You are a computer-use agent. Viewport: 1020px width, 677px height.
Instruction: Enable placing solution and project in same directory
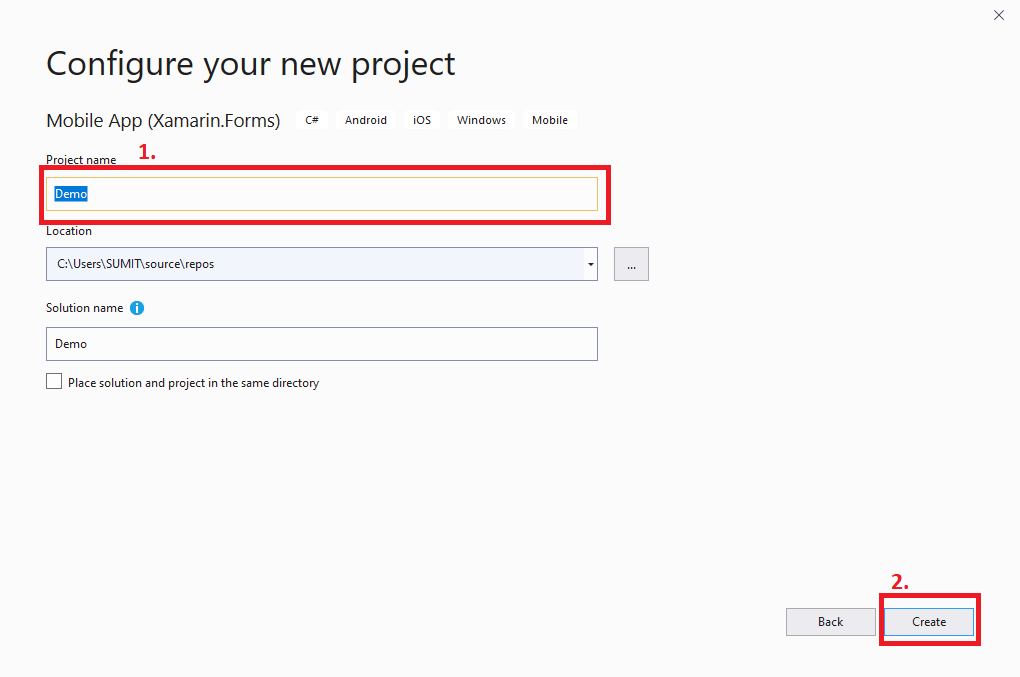click(54, 380)
